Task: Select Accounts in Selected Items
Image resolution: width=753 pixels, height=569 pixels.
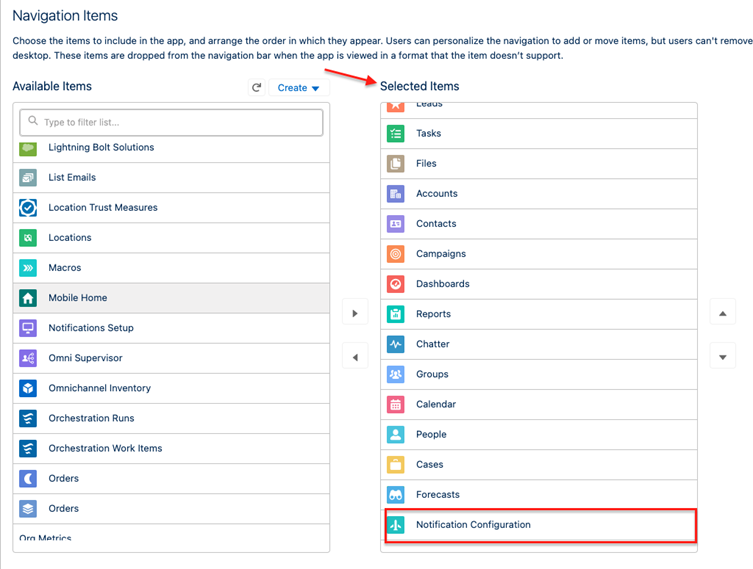Action: click(539, 194)
